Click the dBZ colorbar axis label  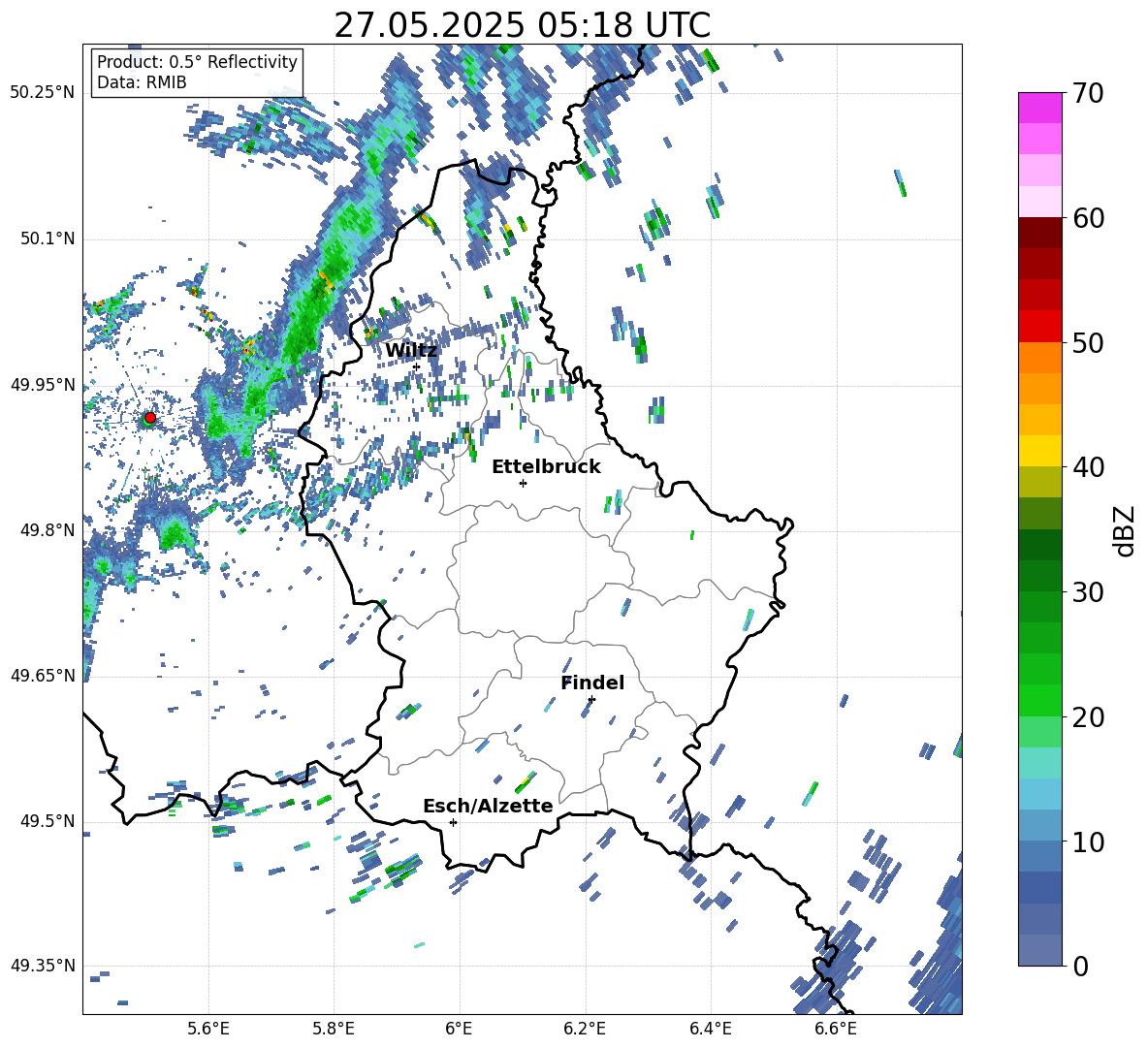pos(1126,530)
